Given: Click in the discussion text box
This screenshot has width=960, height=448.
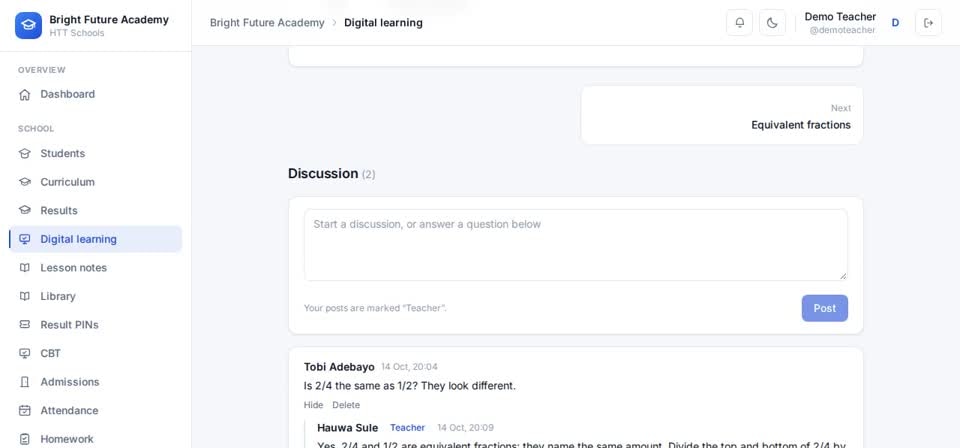Looking at the screenshot, I should pos(576,245).
